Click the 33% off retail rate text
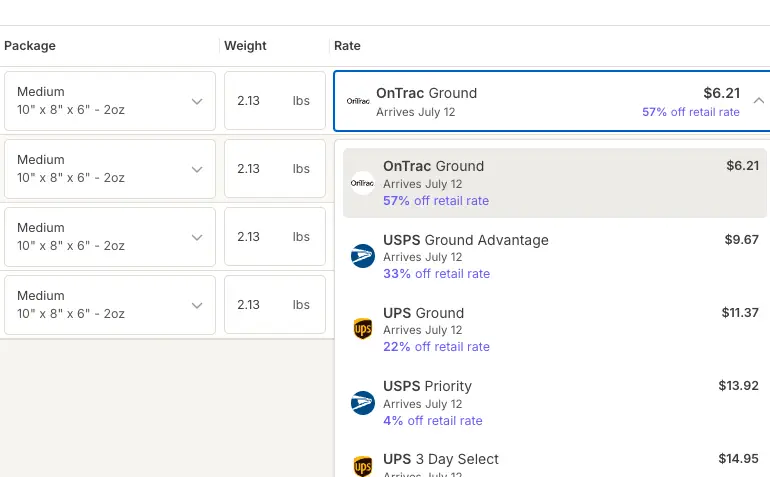Viewport: 770px width, 477px height. click(437, 274)
